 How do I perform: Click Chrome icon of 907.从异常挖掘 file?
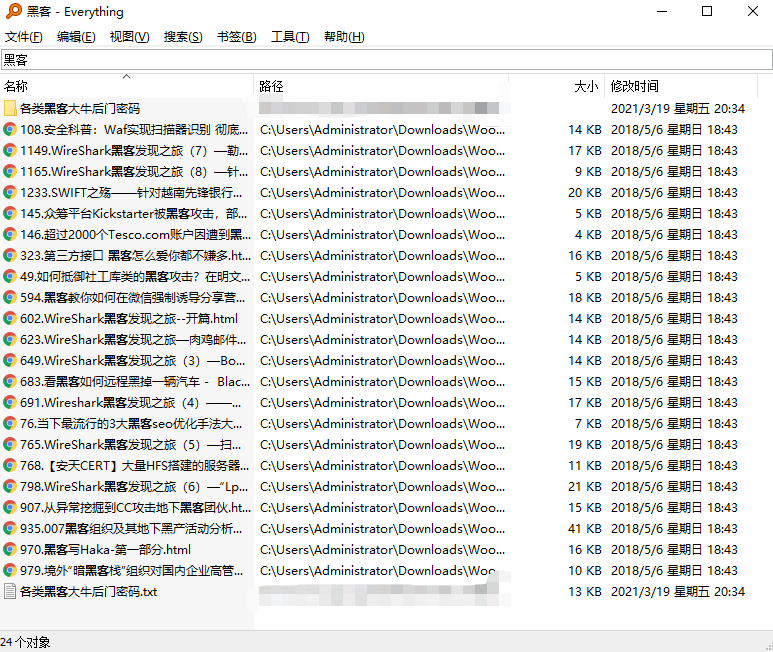click(x=9, y=508)
